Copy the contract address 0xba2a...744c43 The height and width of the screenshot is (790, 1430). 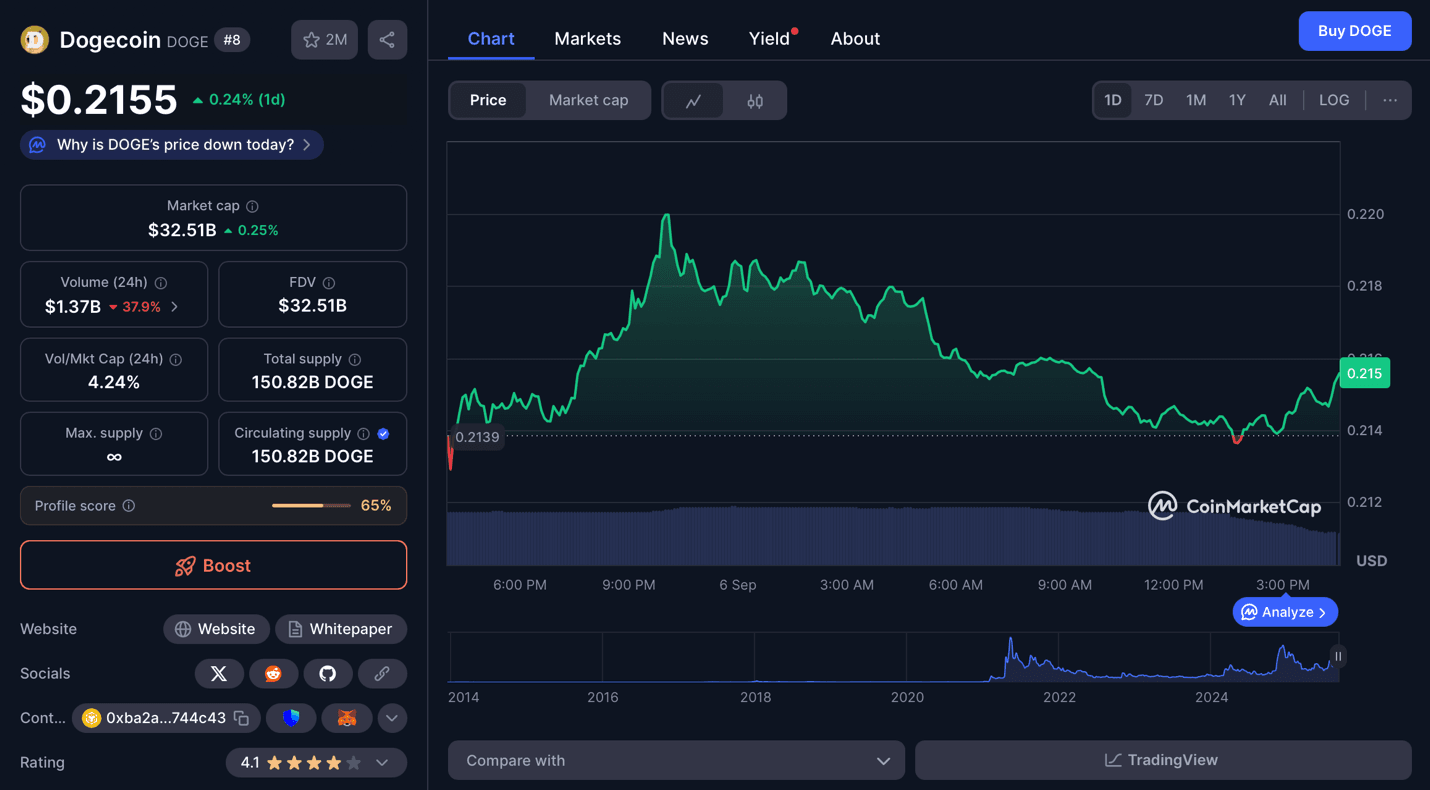coord(242,718)
